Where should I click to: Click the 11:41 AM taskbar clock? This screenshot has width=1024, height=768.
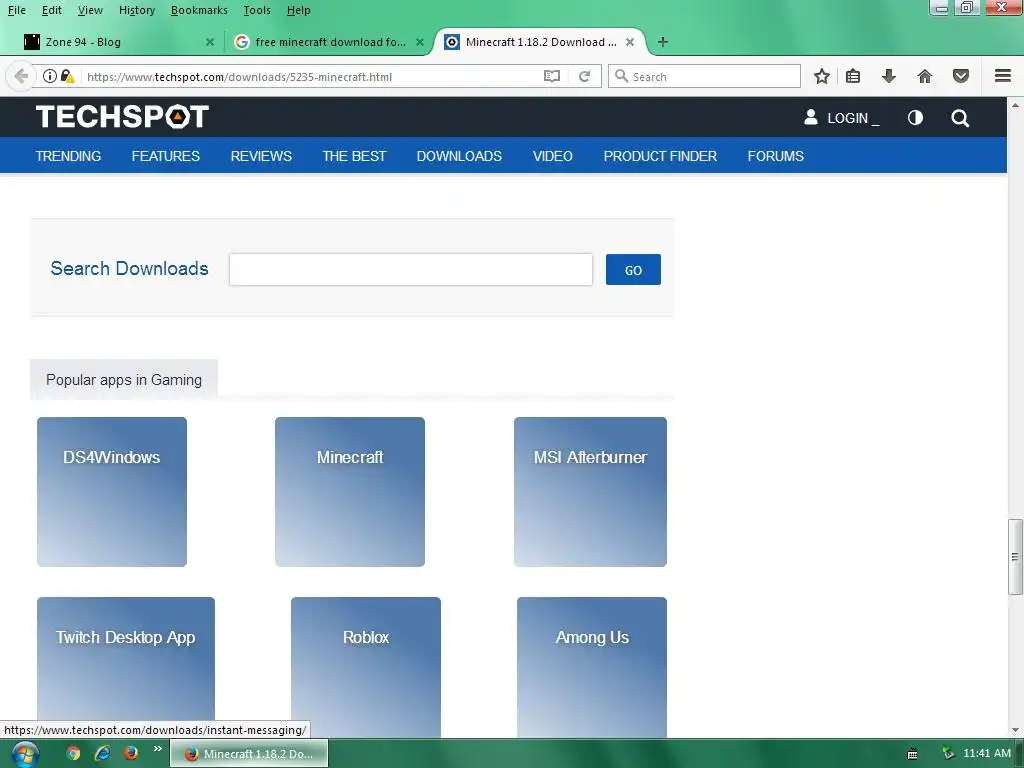(987, 753)
